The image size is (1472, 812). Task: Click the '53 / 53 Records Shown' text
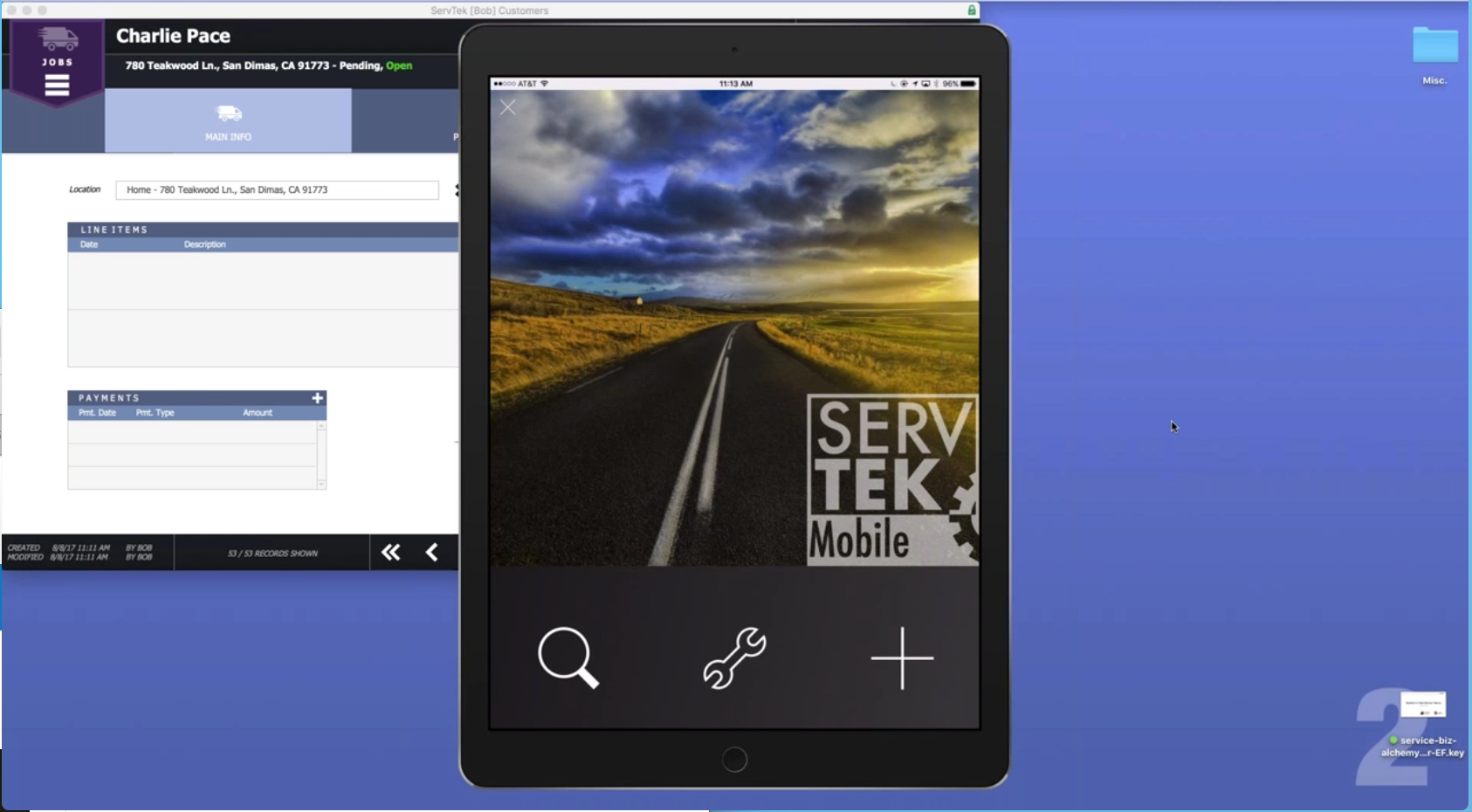pos(272,554)
